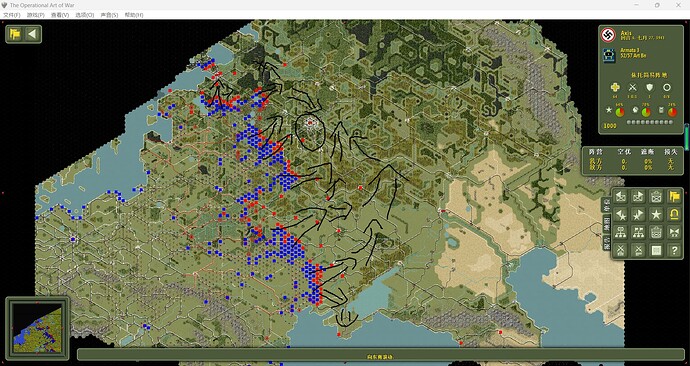The height and width of the screenshot is (366, 690).
Task: Click the yellow flags icon at top-left
Action: (x=15, y=34)
